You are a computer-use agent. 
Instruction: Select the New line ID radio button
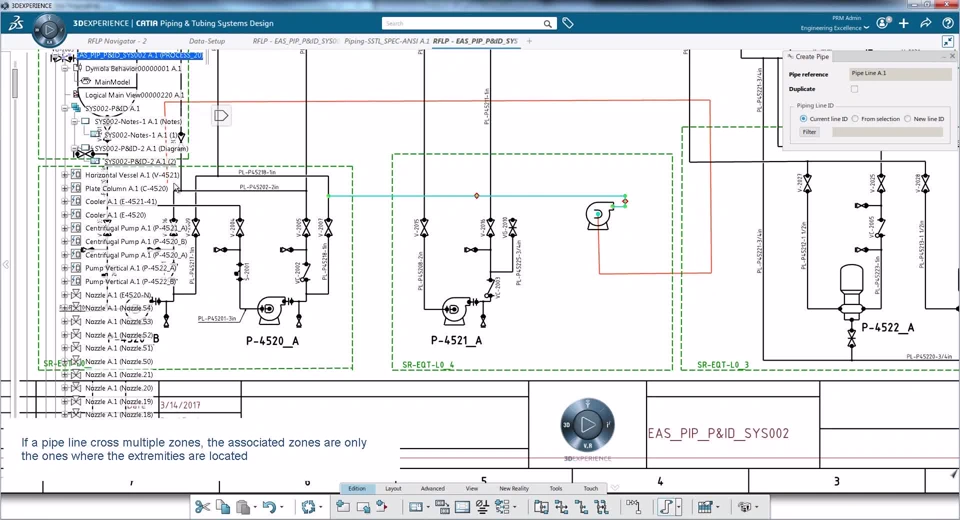(908, 119)
